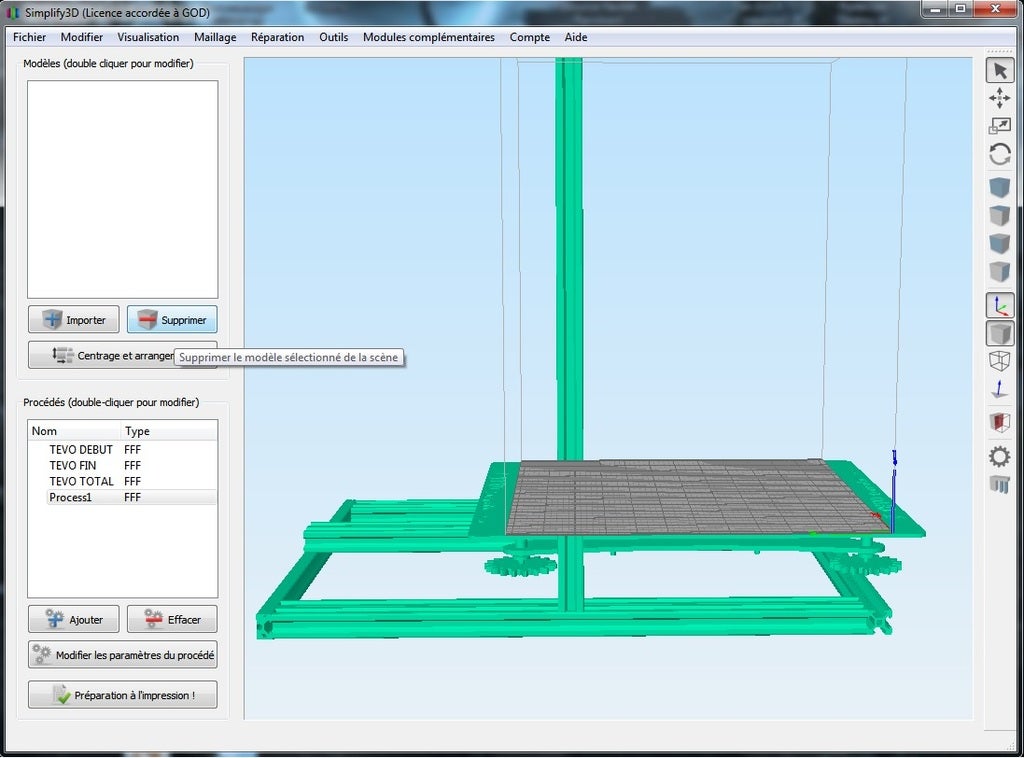1024x758 pixels.
Task: Open the Réparation menu
Action: point(277,37)
